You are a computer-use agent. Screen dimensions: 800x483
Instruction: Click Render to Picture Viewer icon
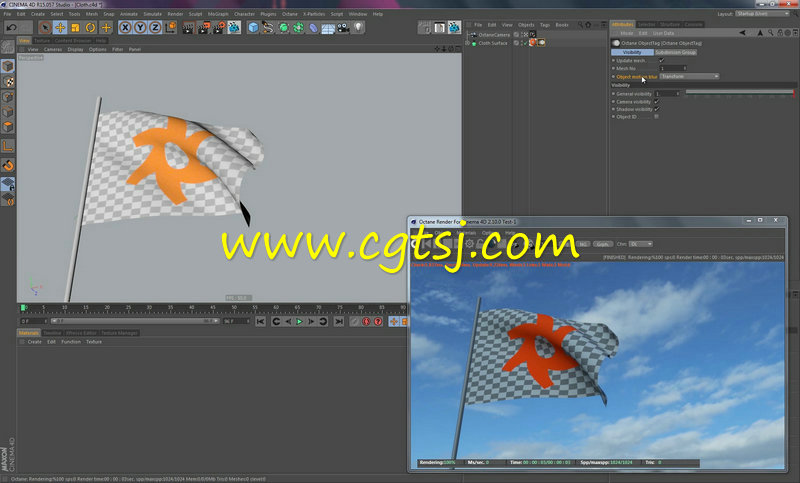click(x=204, y=28)
